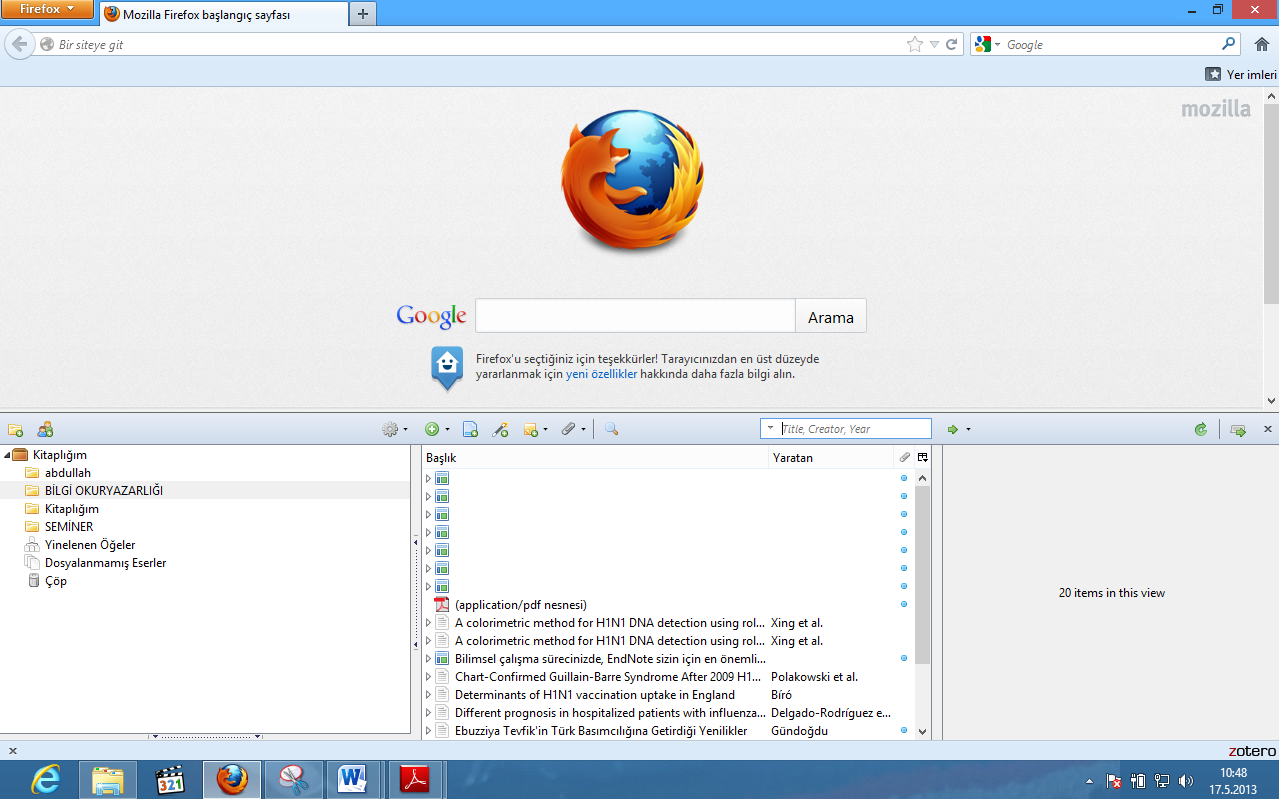This screenshot has height=799, width=1279.
Task: Launch Internet Explorer from taskbar
Action: tap(47, 779)
